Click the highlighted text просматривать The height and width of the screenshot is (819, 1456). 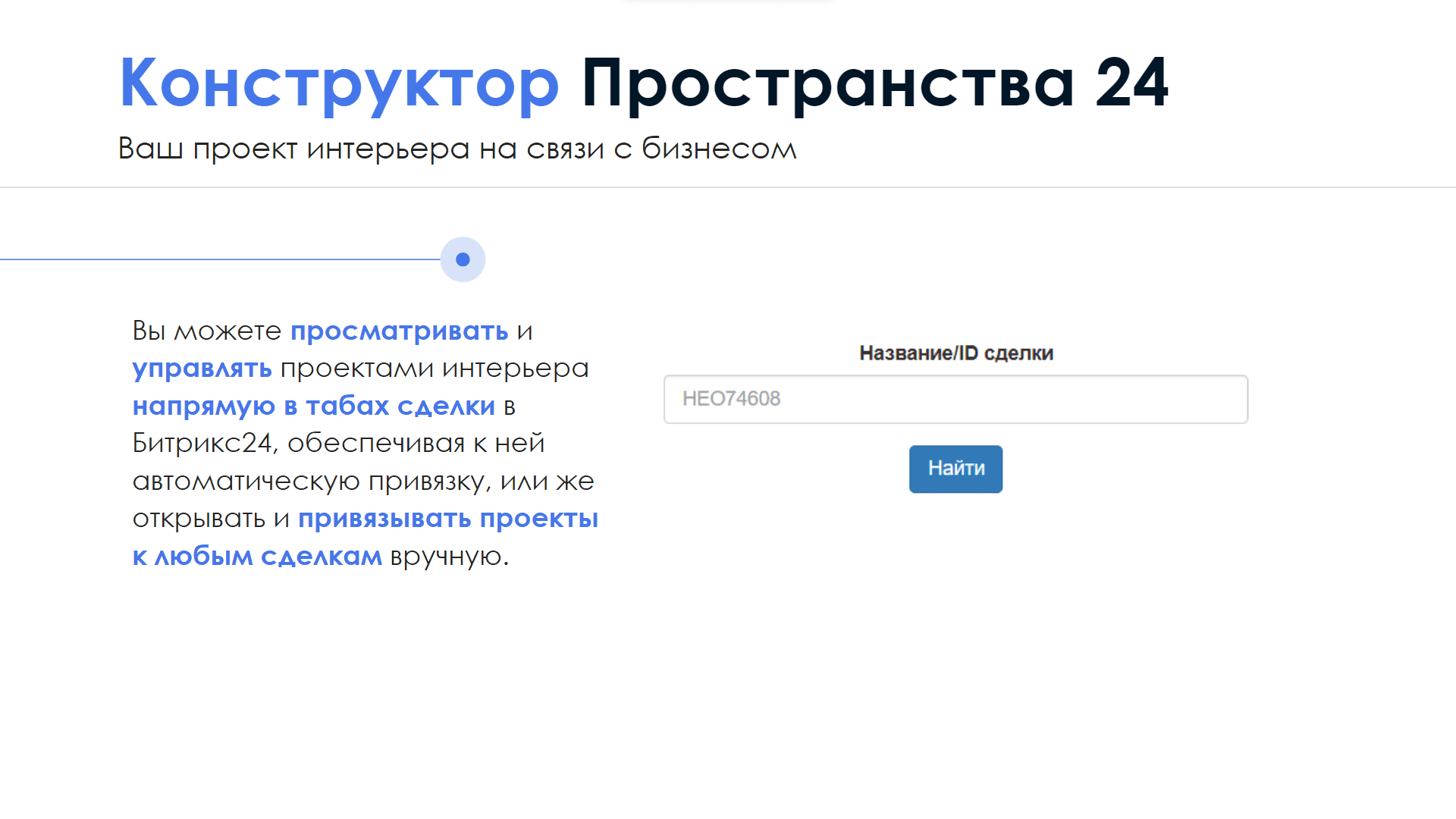click(399, 331)
